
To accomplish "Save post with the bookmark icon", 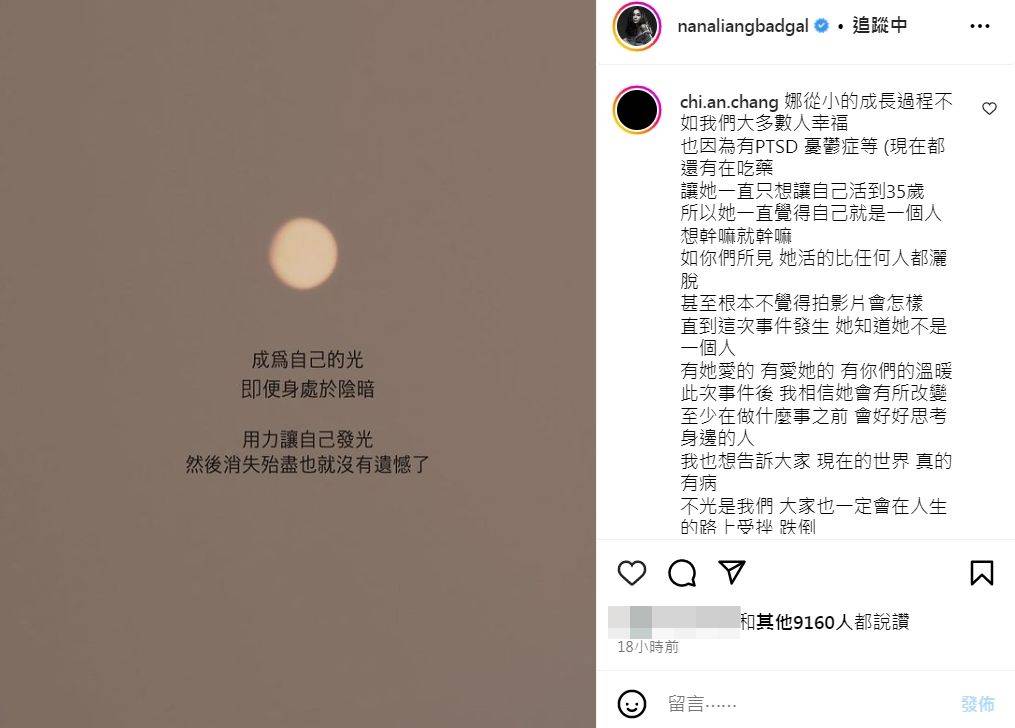I will click(x=981, y=573).
